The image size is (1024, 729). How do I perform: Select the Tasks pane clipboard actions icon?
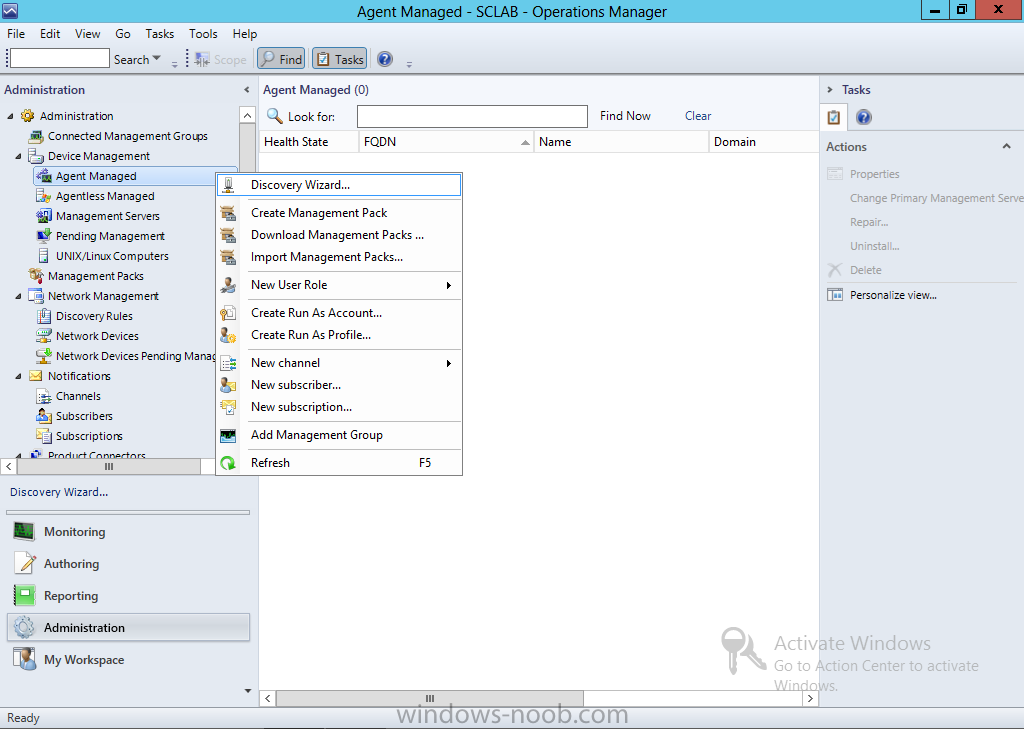point(833,118)
